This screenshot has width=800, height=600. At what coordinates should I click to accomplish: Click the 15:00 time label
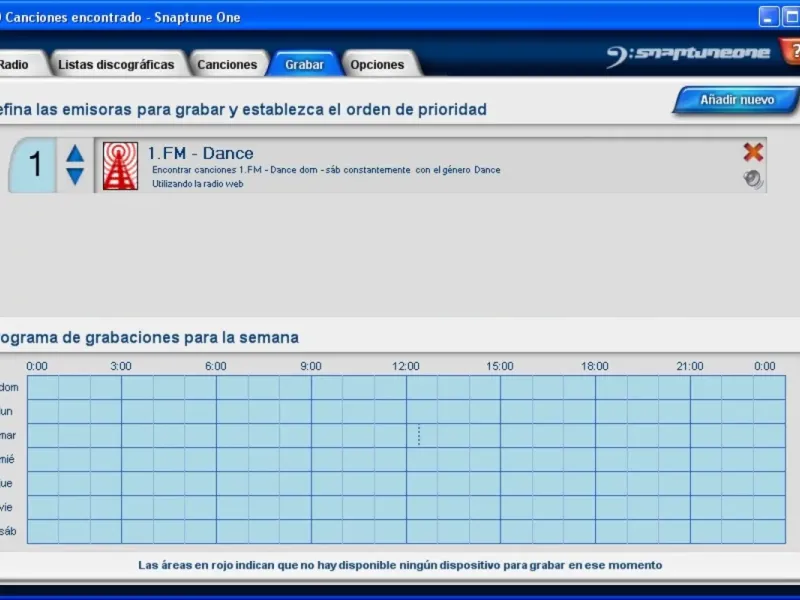[x=500, y=366]
